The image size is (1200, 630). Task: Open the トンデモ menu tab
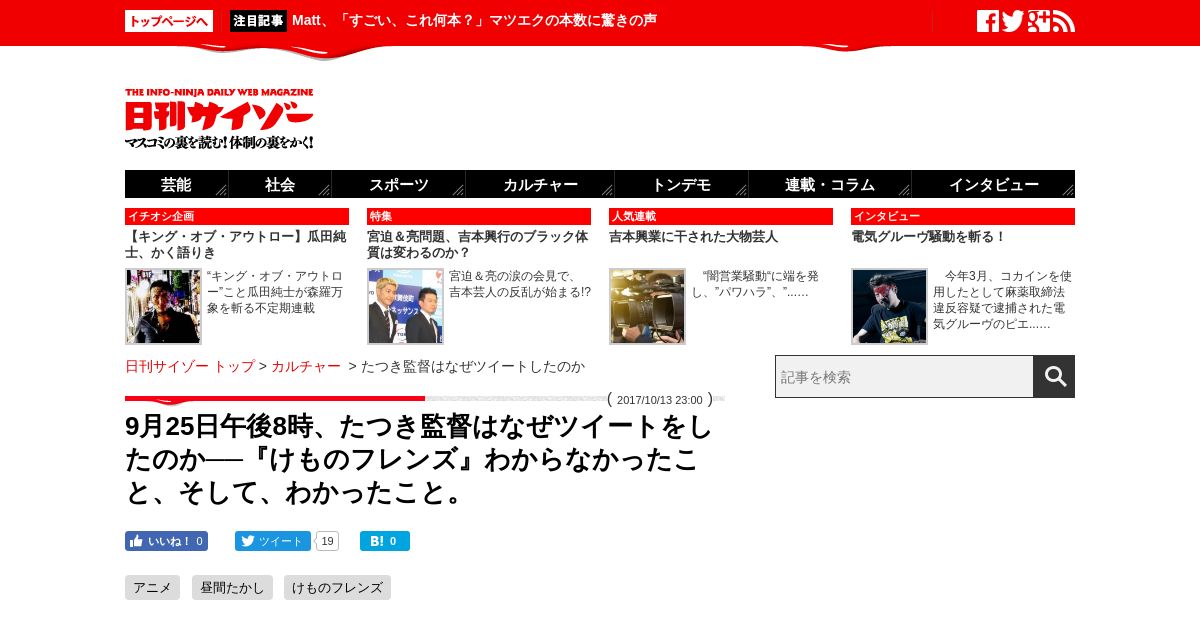[681, 184]
